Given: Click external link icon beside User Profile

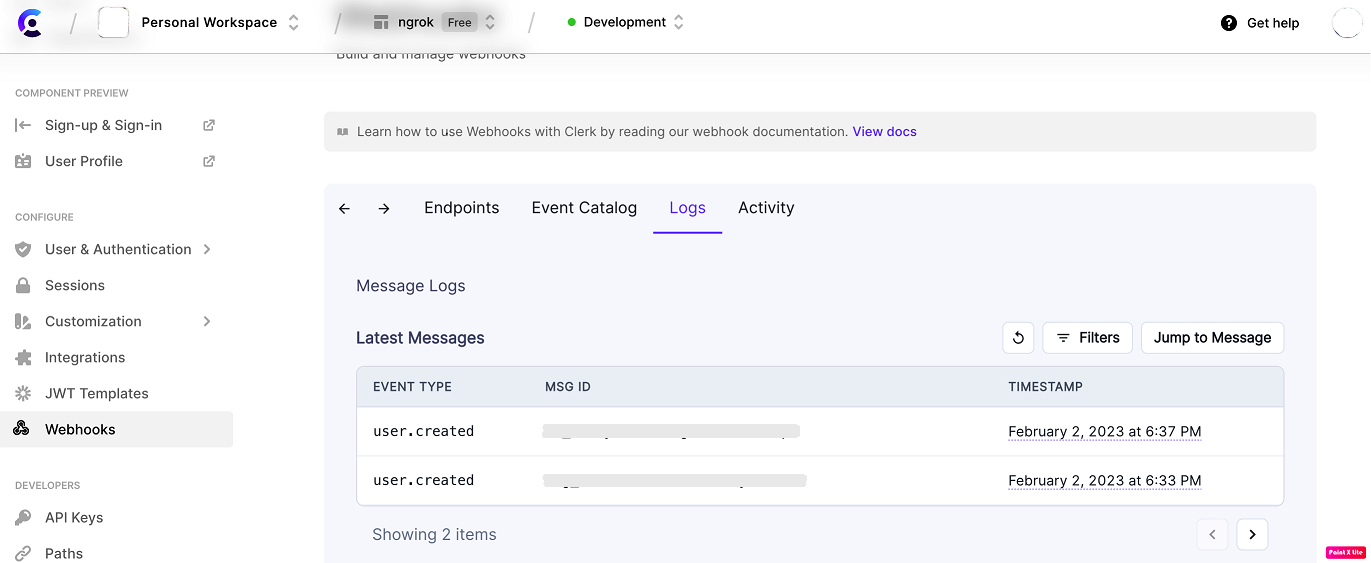Looking at the screenshot, I should [x=209, y=161].
